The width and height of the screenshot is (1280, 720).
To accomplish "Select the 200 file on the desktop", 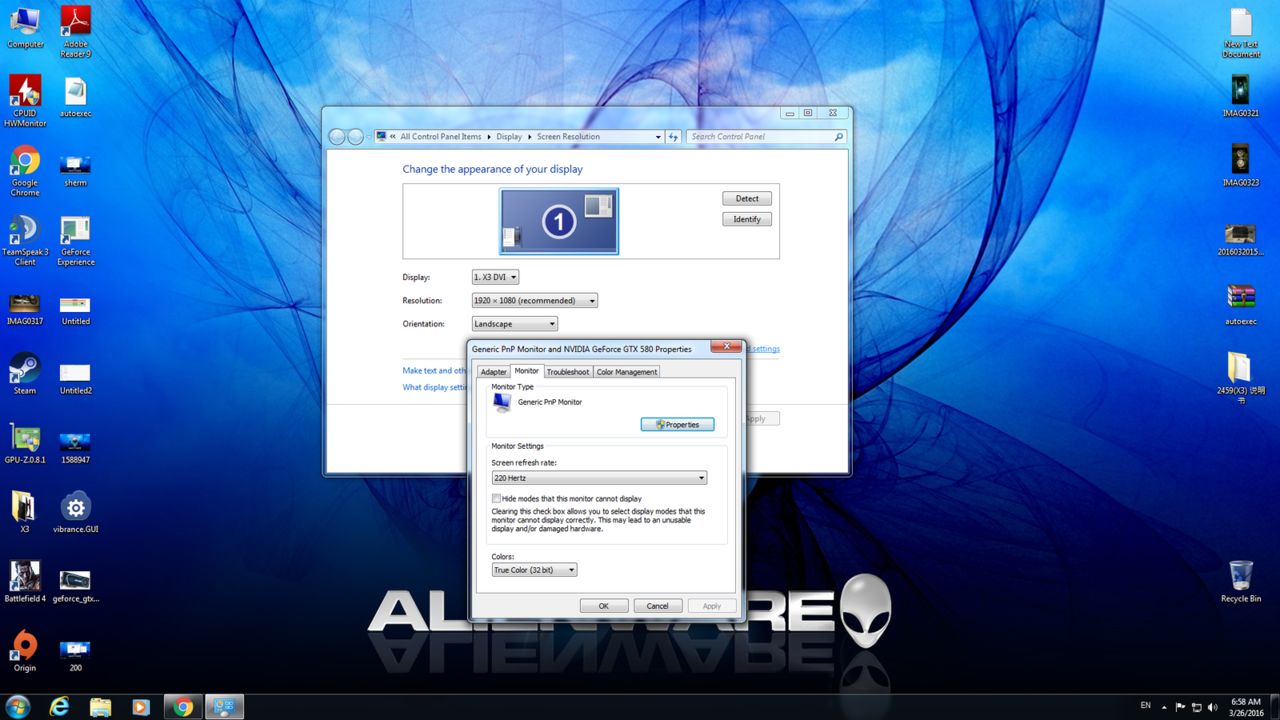I will (76, 656).
